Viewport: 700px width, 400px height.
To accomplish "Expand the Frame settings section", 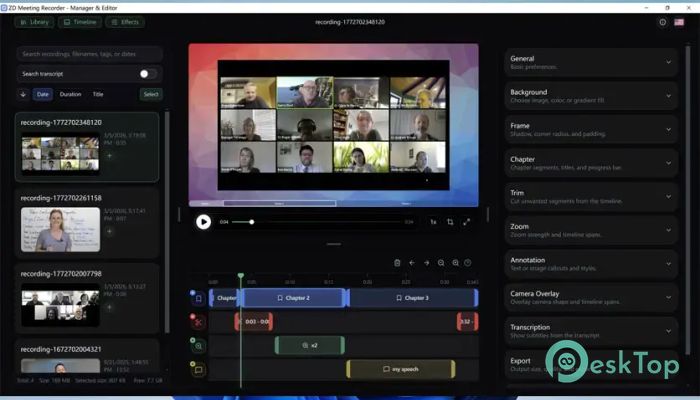I will click(591, 129).
